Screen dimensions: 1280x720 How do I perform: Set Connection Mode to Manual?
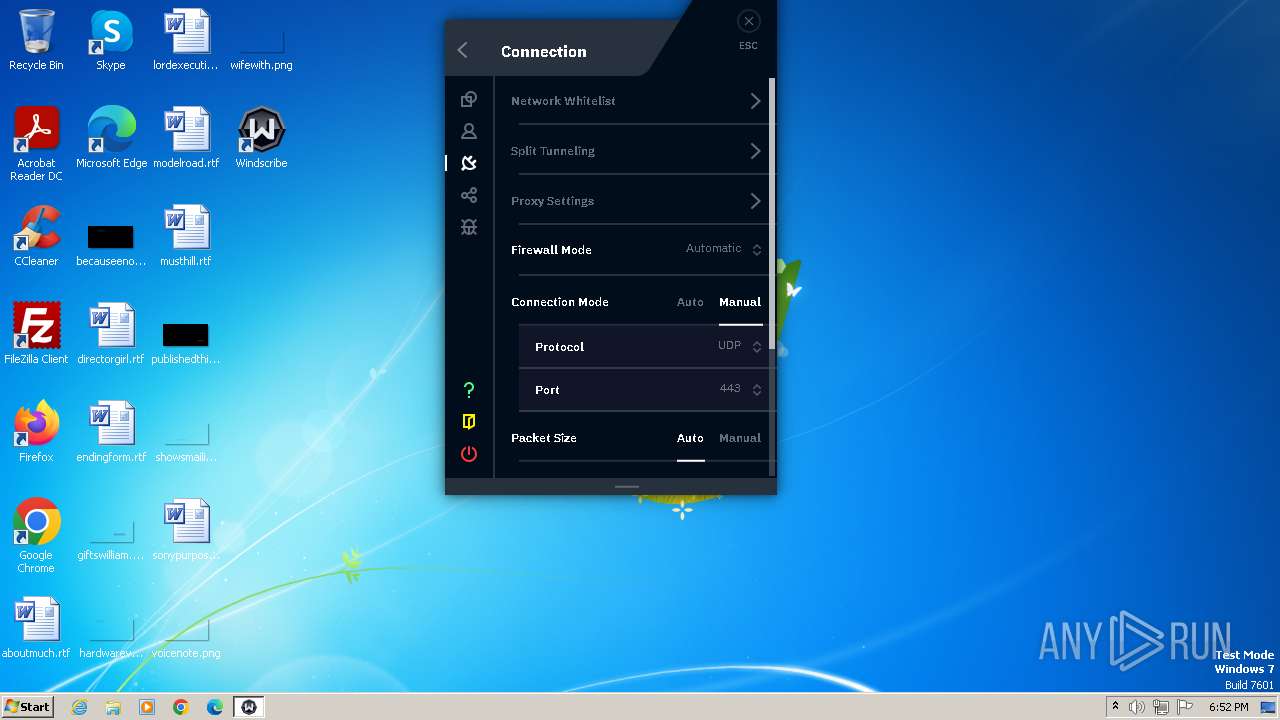(740, 302)
